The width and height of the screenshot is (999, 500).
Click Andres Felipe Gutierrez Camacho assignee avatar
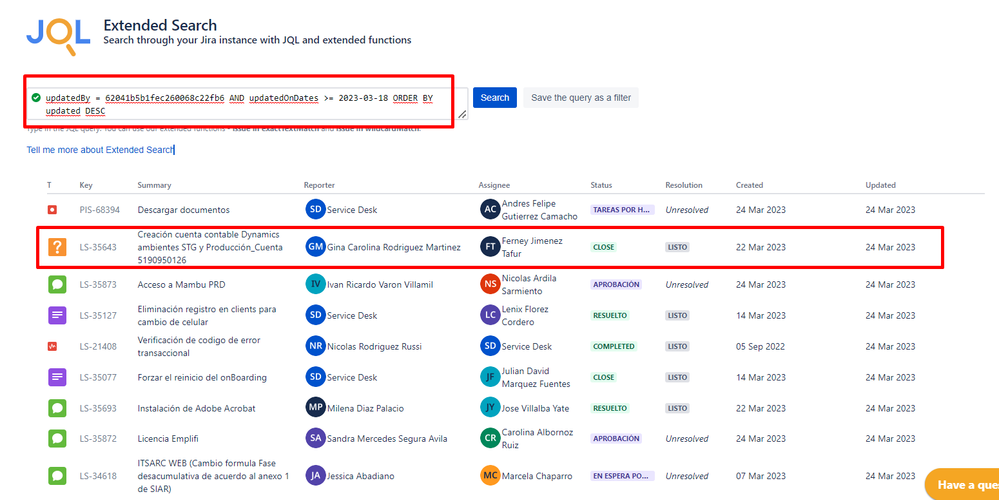pos(490,210)
